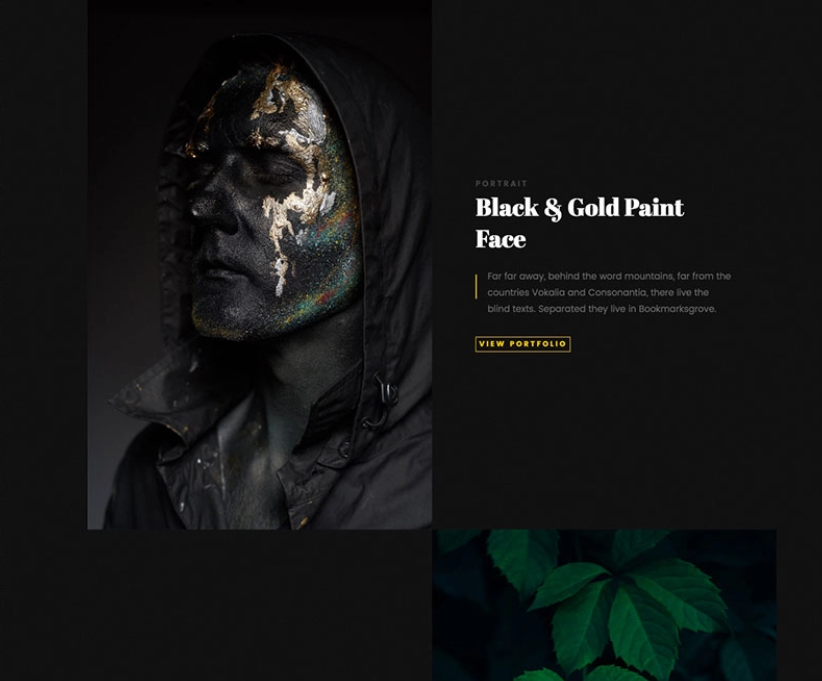822x681 pixels.
Task: Click the VIEW PORTFOLIO button
Action: pyautogui.click(x=523, y=344)
